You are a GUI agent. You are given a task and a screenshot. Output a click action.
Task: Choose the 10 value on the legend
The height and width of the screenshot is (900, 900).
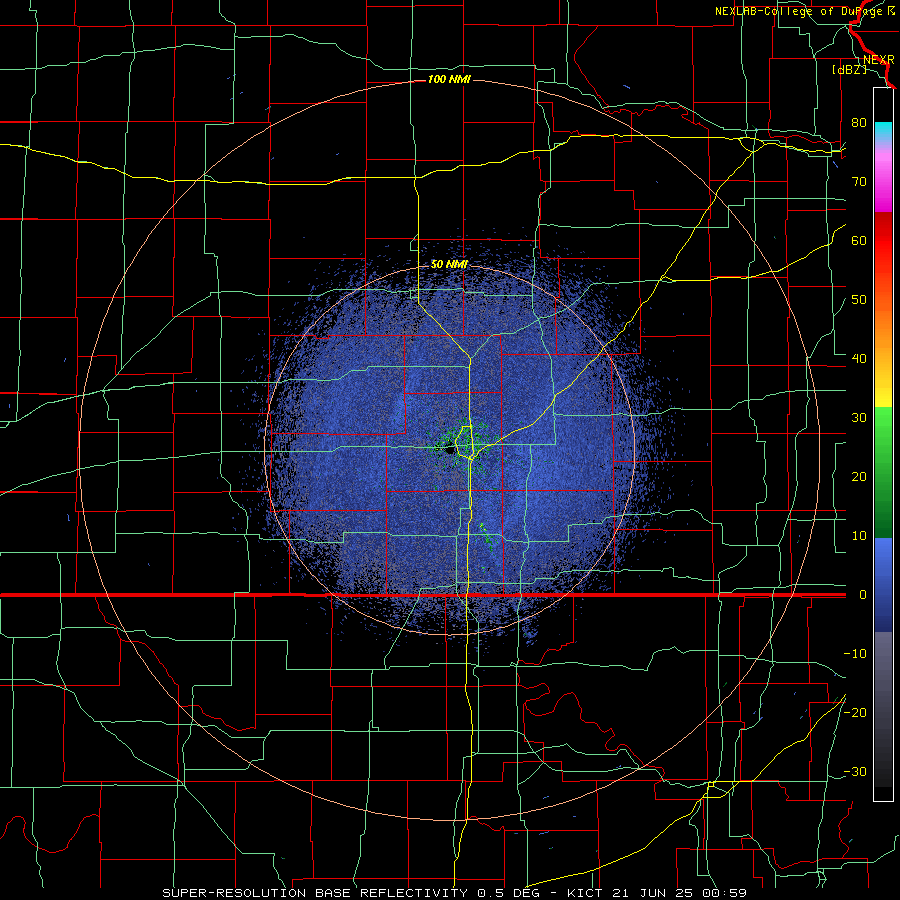[x=859, y=536]
